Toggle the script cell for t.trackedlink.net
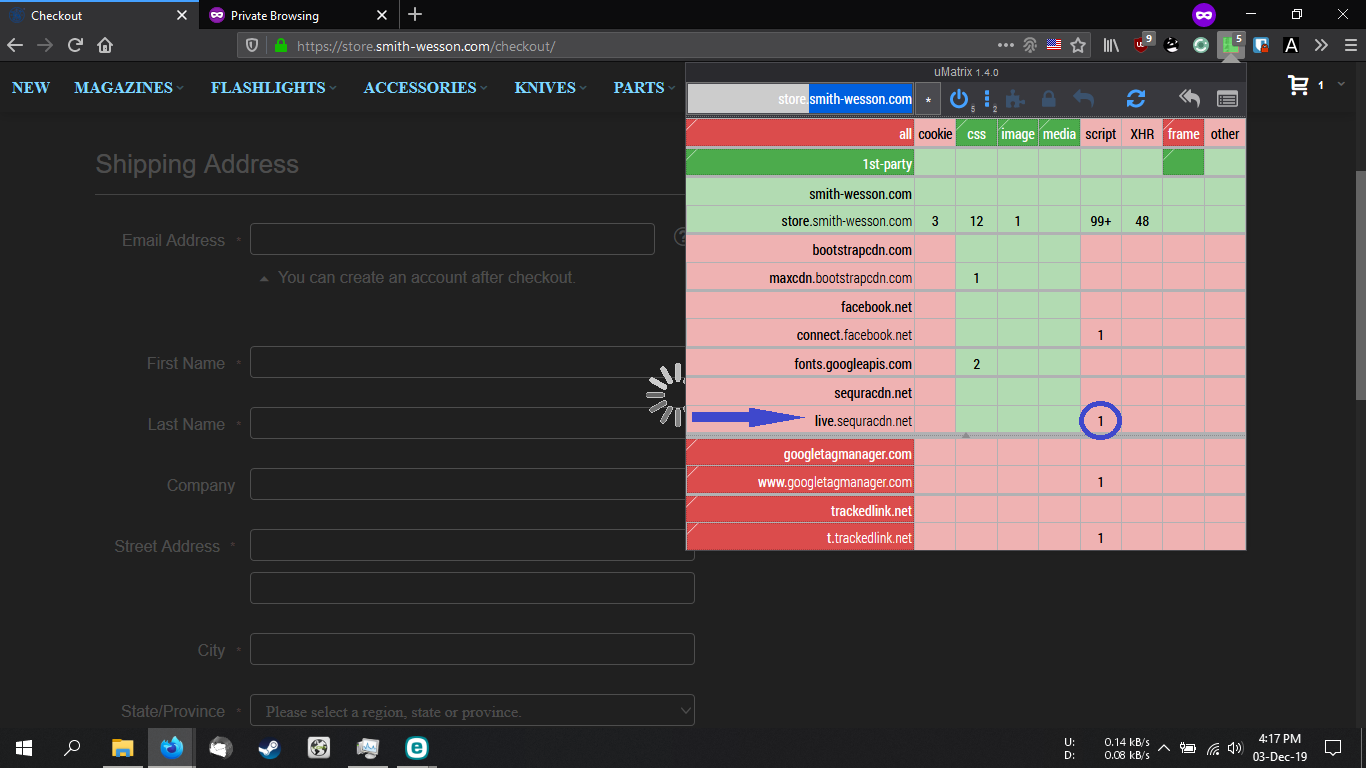The image size is (1366, 768). click(1100, 538)
